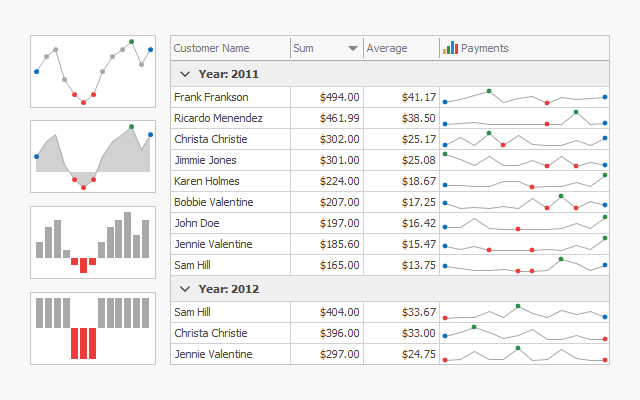Select the Ricardo Menendez row name
Image resolution: width=640 pixels, height=400 pixels.
[x=218, y=118]
